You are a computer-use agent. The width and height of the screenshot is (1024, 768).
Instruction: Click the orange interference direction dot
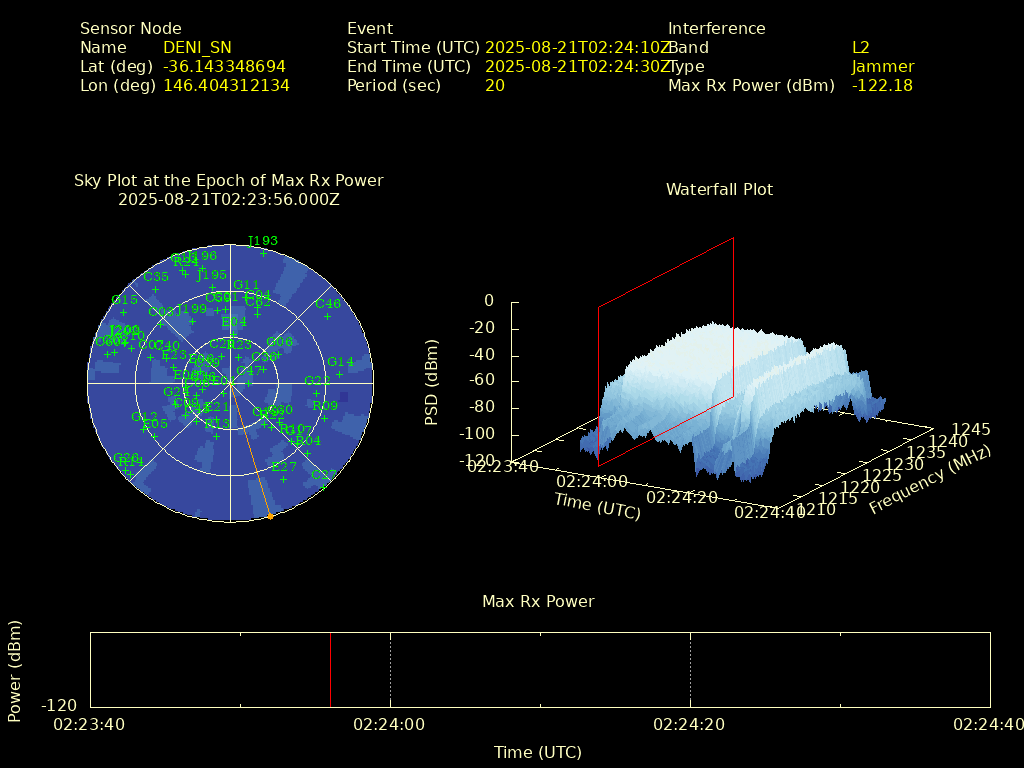tap(270, 516)
